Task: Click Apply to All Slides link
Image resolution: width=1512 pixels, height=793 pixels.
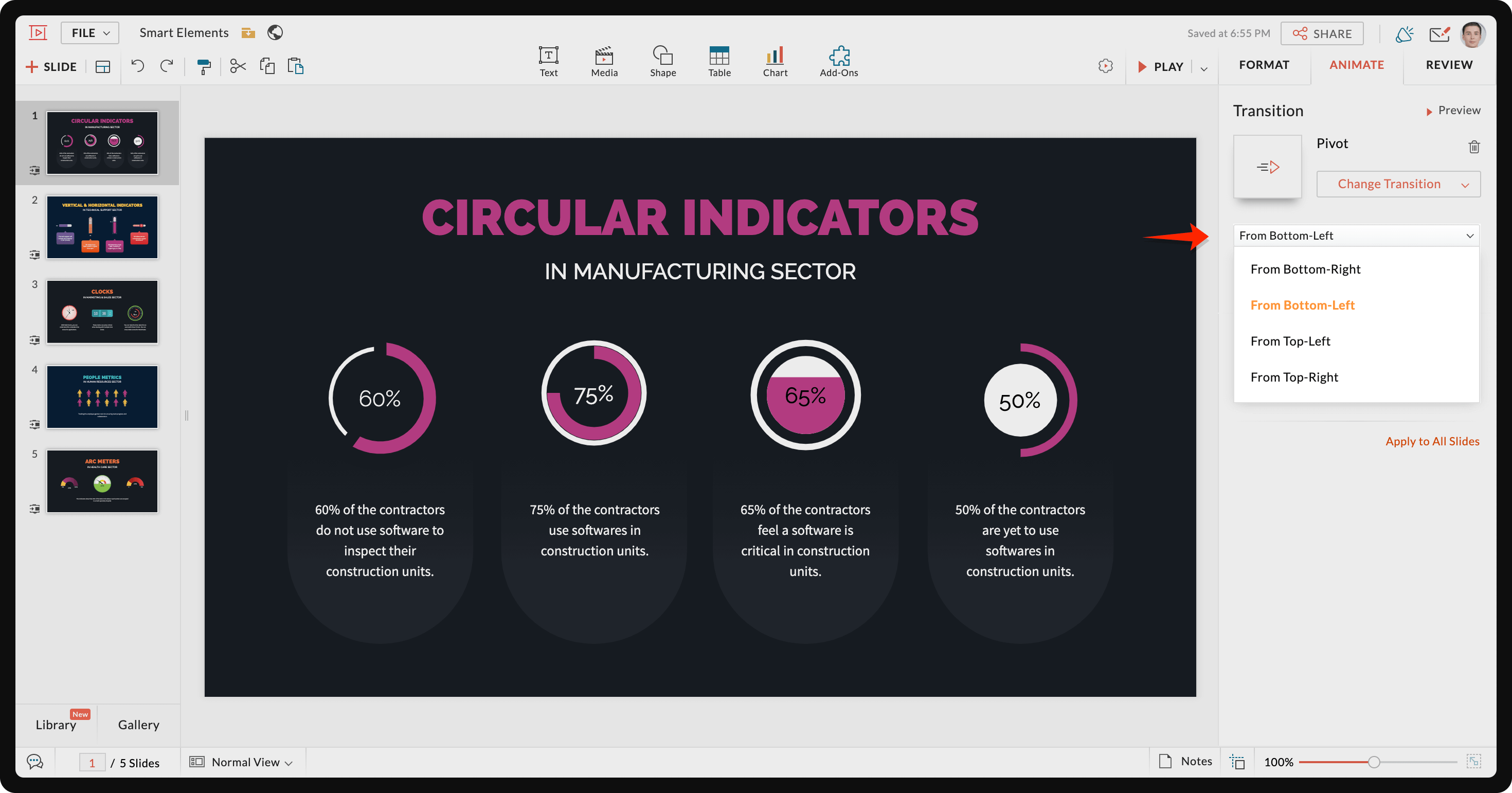Action: point(1432,441)
